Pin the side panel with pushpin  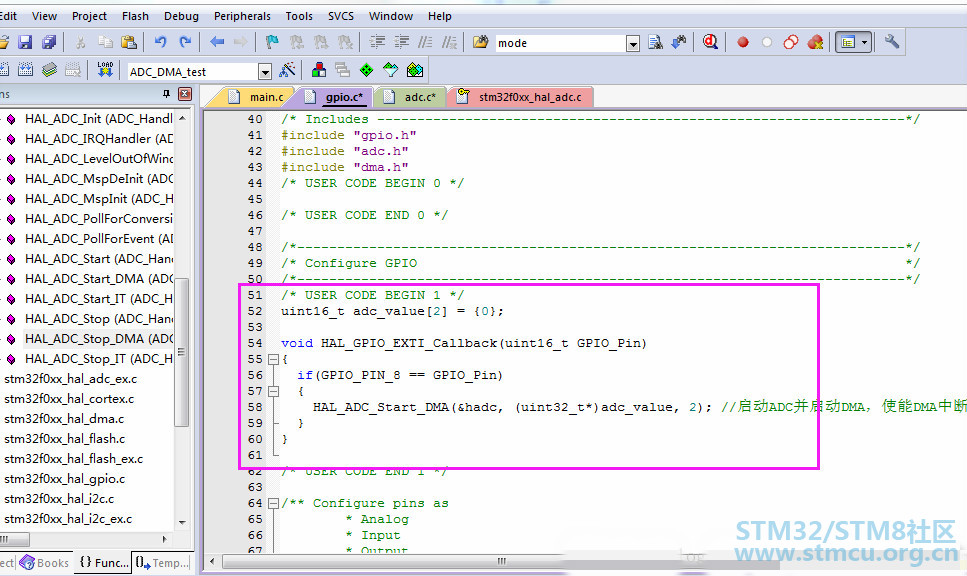166,94
